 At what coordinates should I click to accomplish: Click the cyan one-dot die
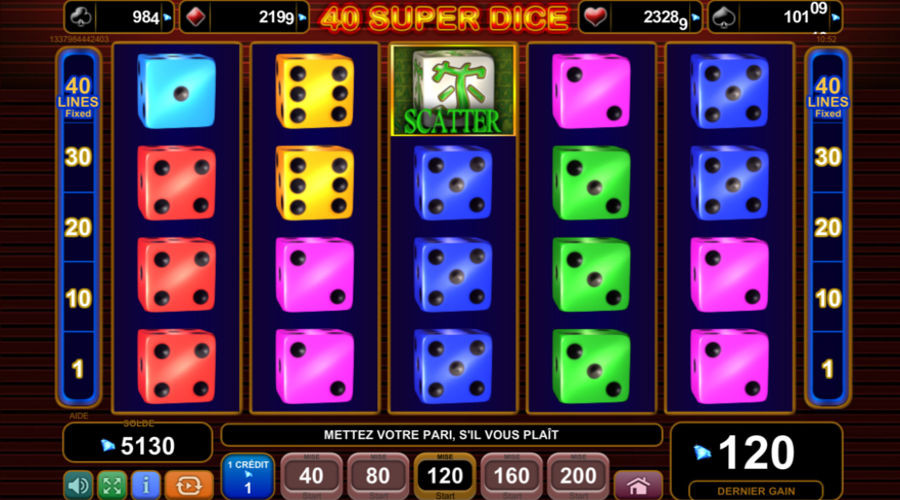coord(176,91)
